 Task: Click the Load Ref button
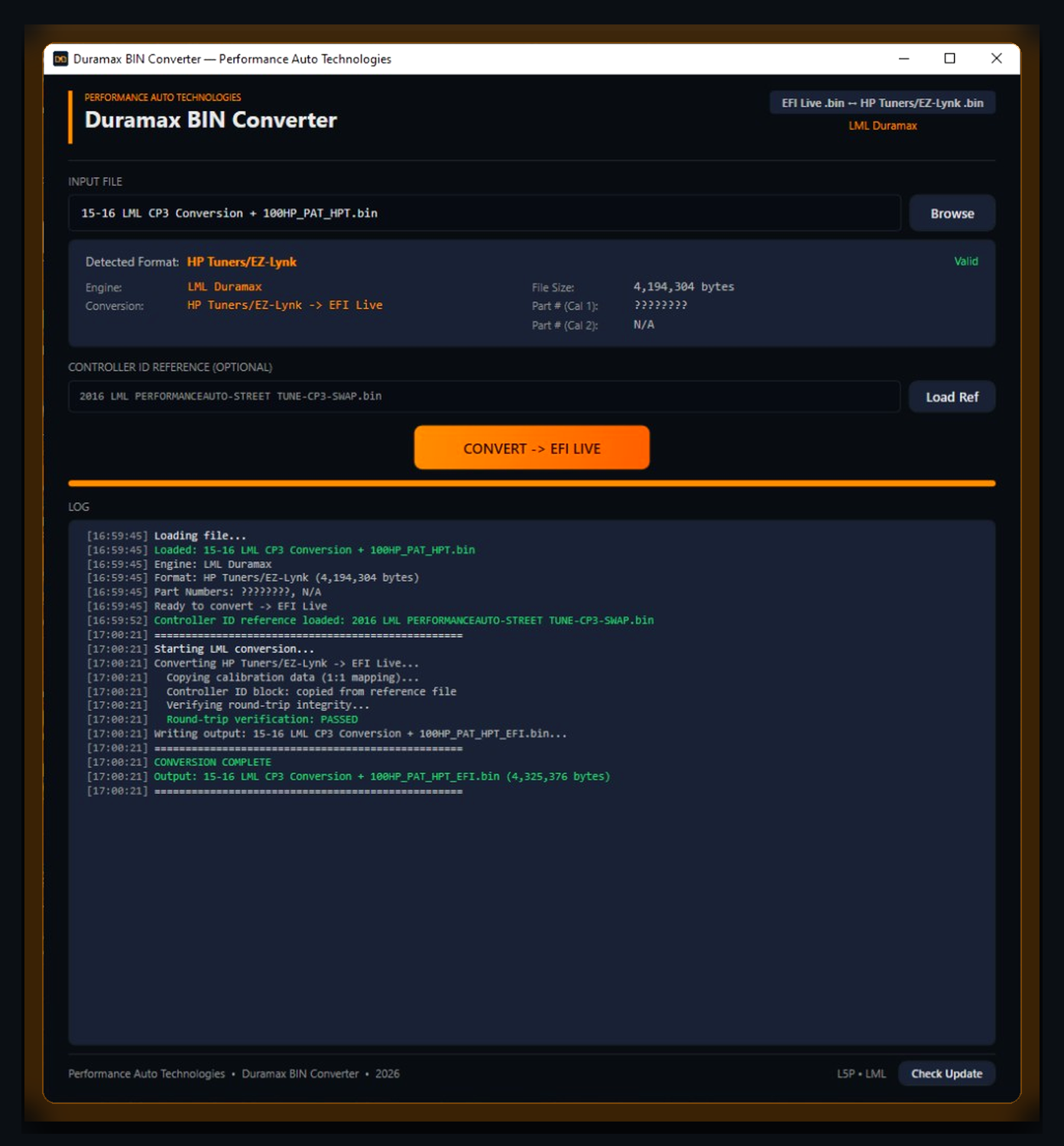952,397
